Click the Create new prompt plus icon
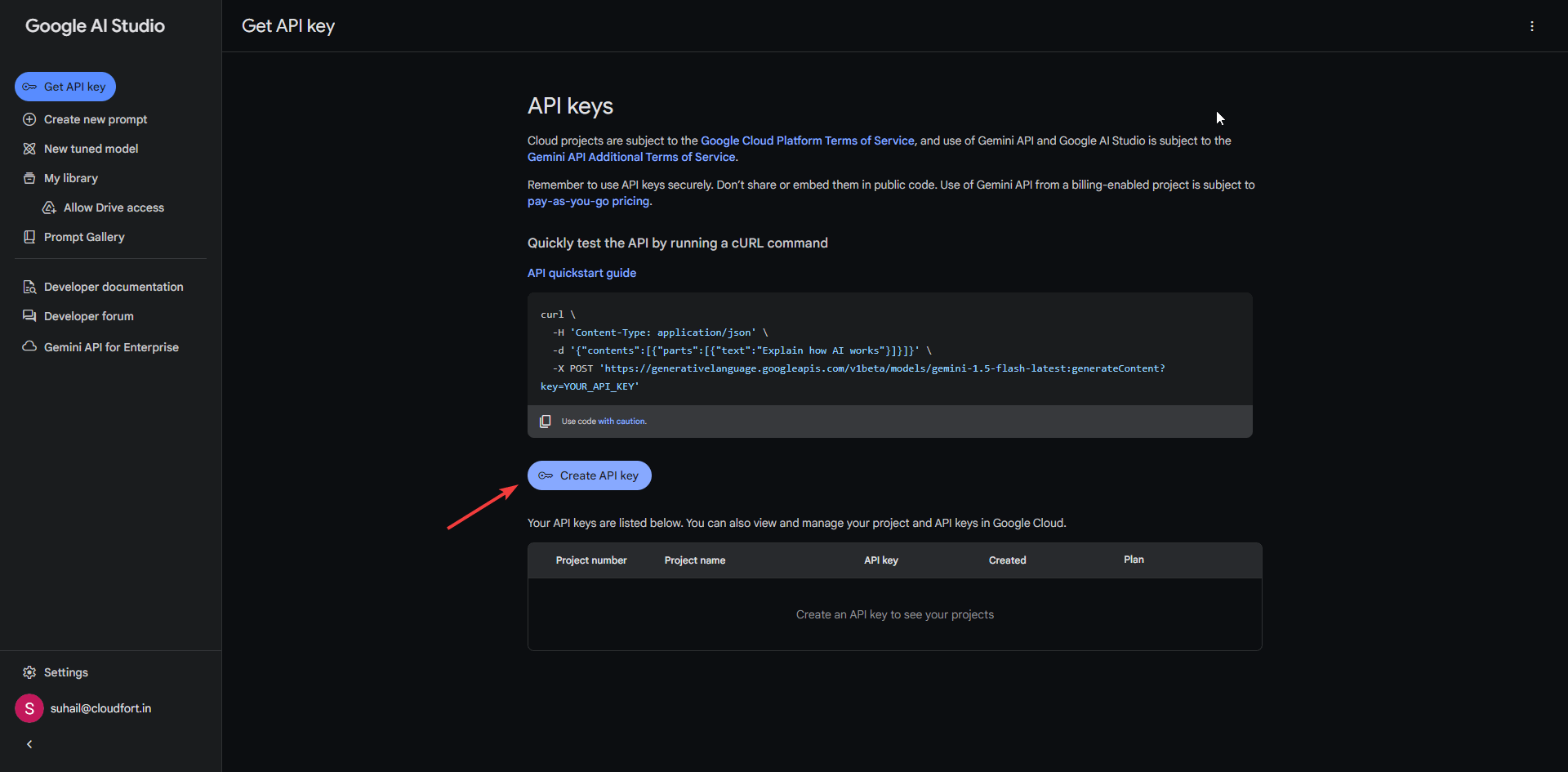Viewport: 1568px width, 772px height. pos(29,119)
